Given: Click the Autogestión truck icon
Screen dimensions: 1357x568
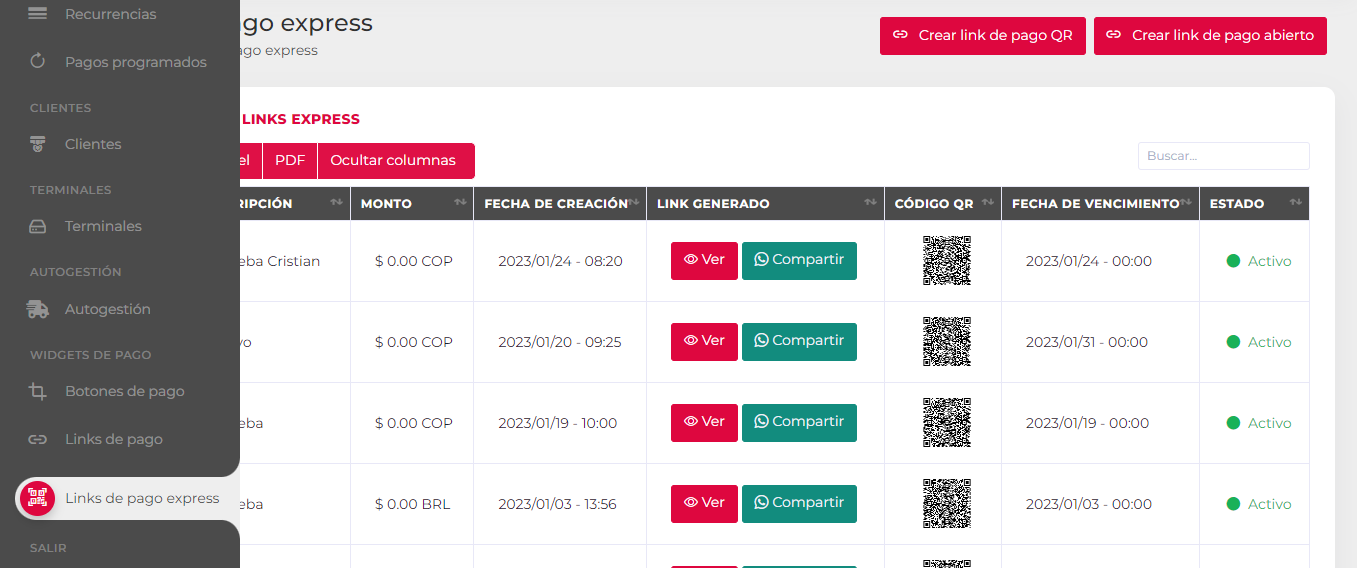Looking at the screenshot, I should click(38, 309).
